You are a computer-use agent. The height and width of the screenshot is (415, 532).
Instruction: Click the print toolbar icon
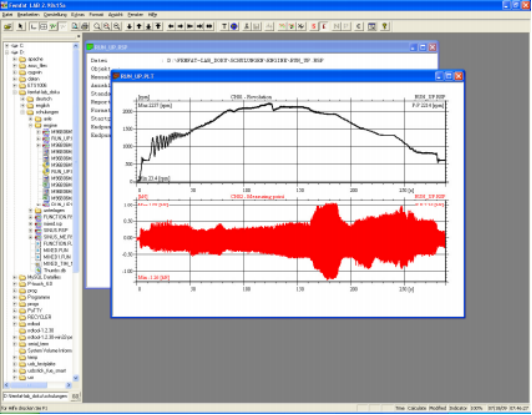pos(85,26)
